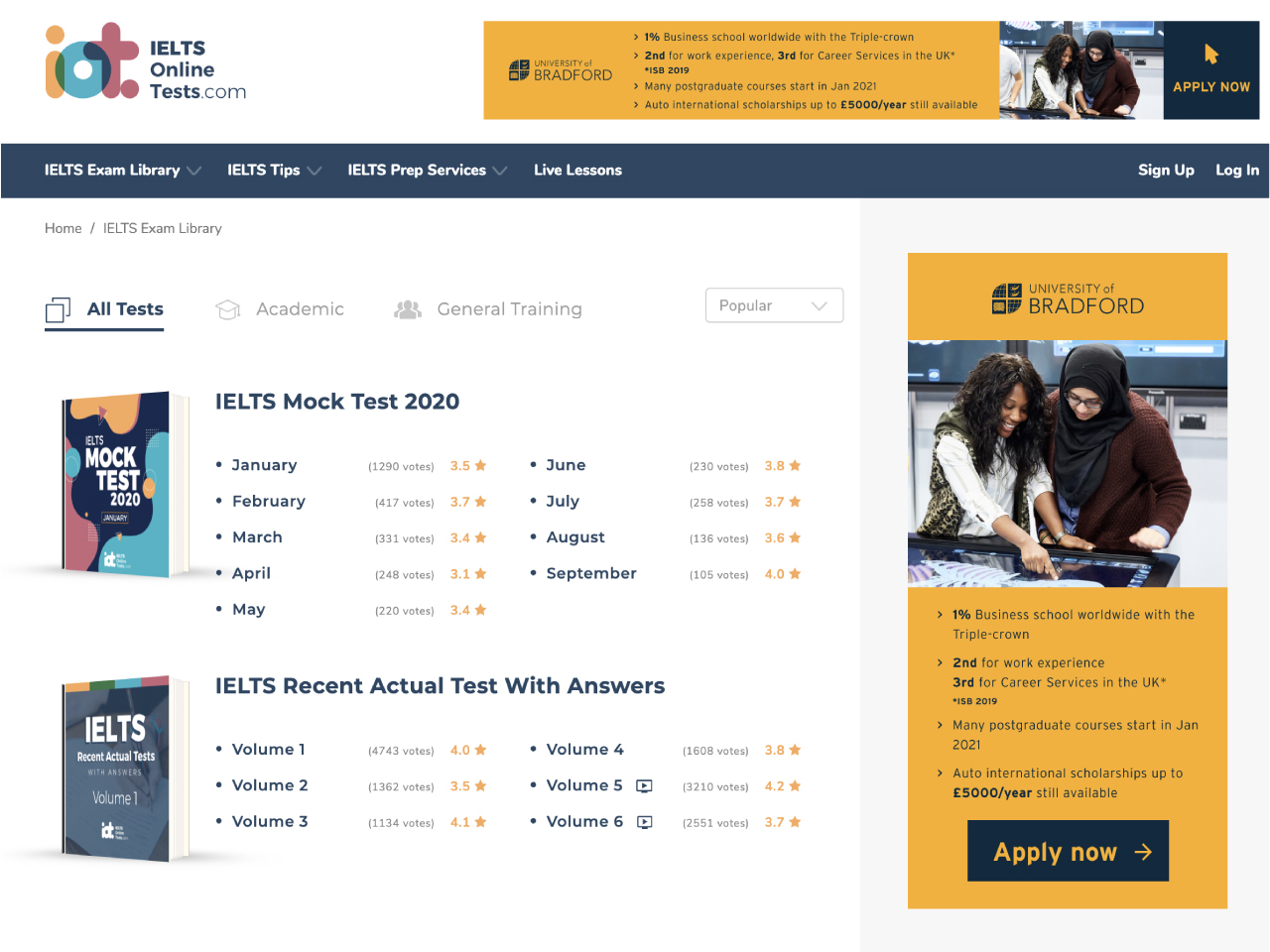The width and height of the screenshot is (1270, 952).
Task: Click the people icon for General Training
Action: pos(408,309)
